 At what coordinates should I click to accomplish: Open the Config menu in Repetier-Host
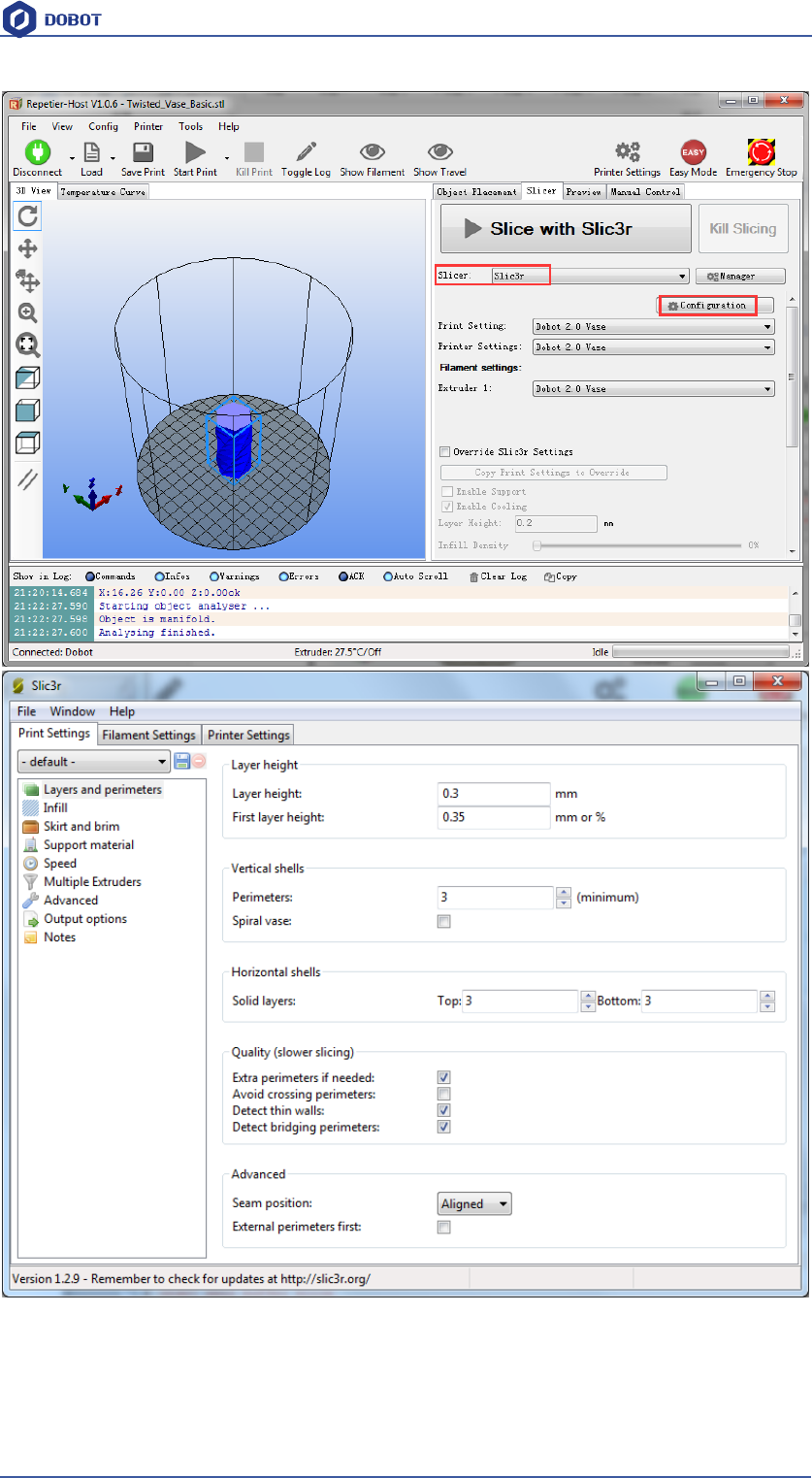(103, 126)
